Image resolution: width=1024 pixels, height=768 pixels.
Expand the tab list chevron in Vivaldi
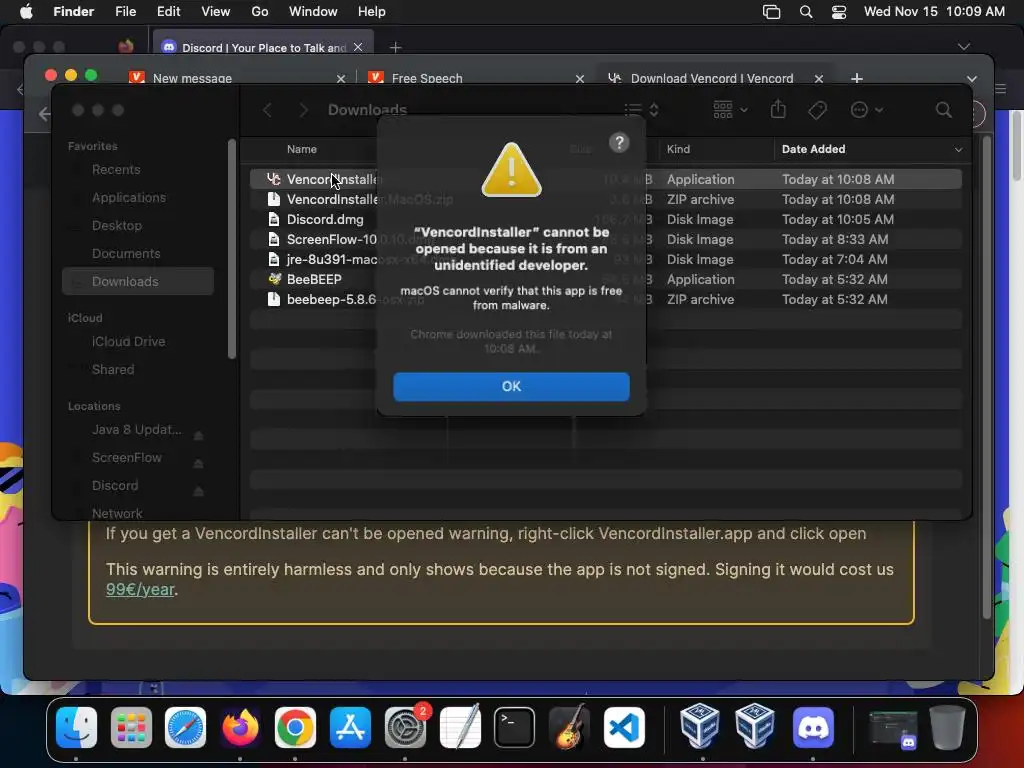point(972,78)
